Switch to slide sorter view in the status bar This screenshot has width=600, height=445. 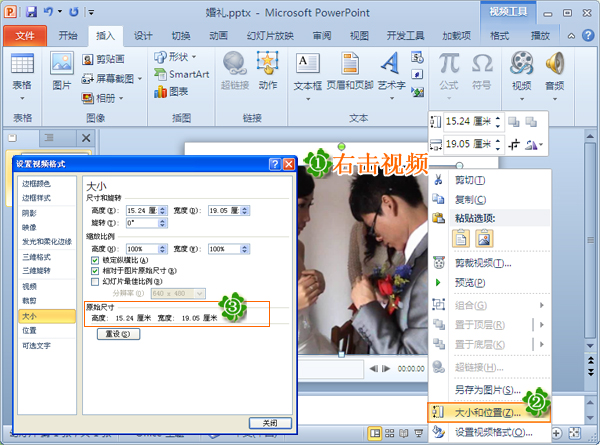click(390, 433)
